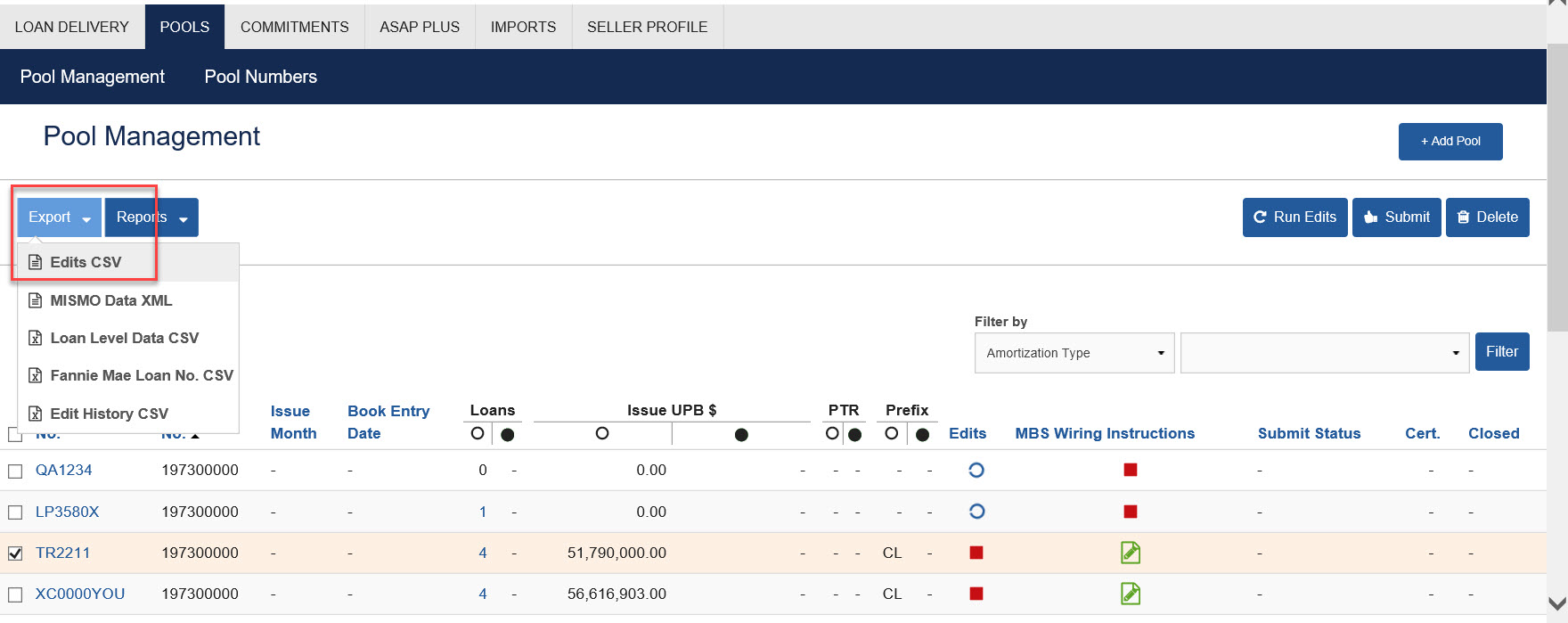Open pool link LP3580X
1568x623 pixels.
point(68,512)
